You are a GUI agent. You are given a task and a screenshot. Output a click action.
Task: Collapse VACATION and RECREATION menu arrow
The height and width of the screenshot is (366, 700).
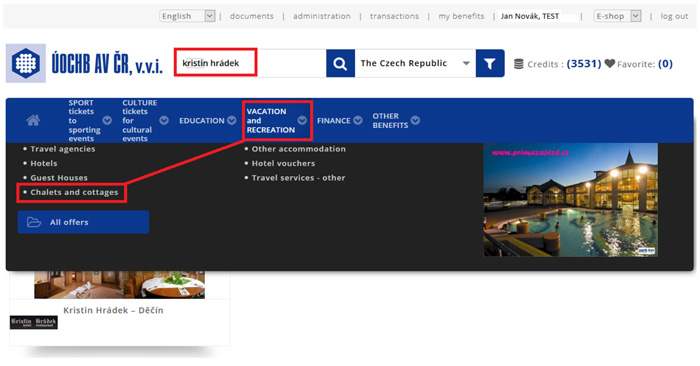point(302,120)
